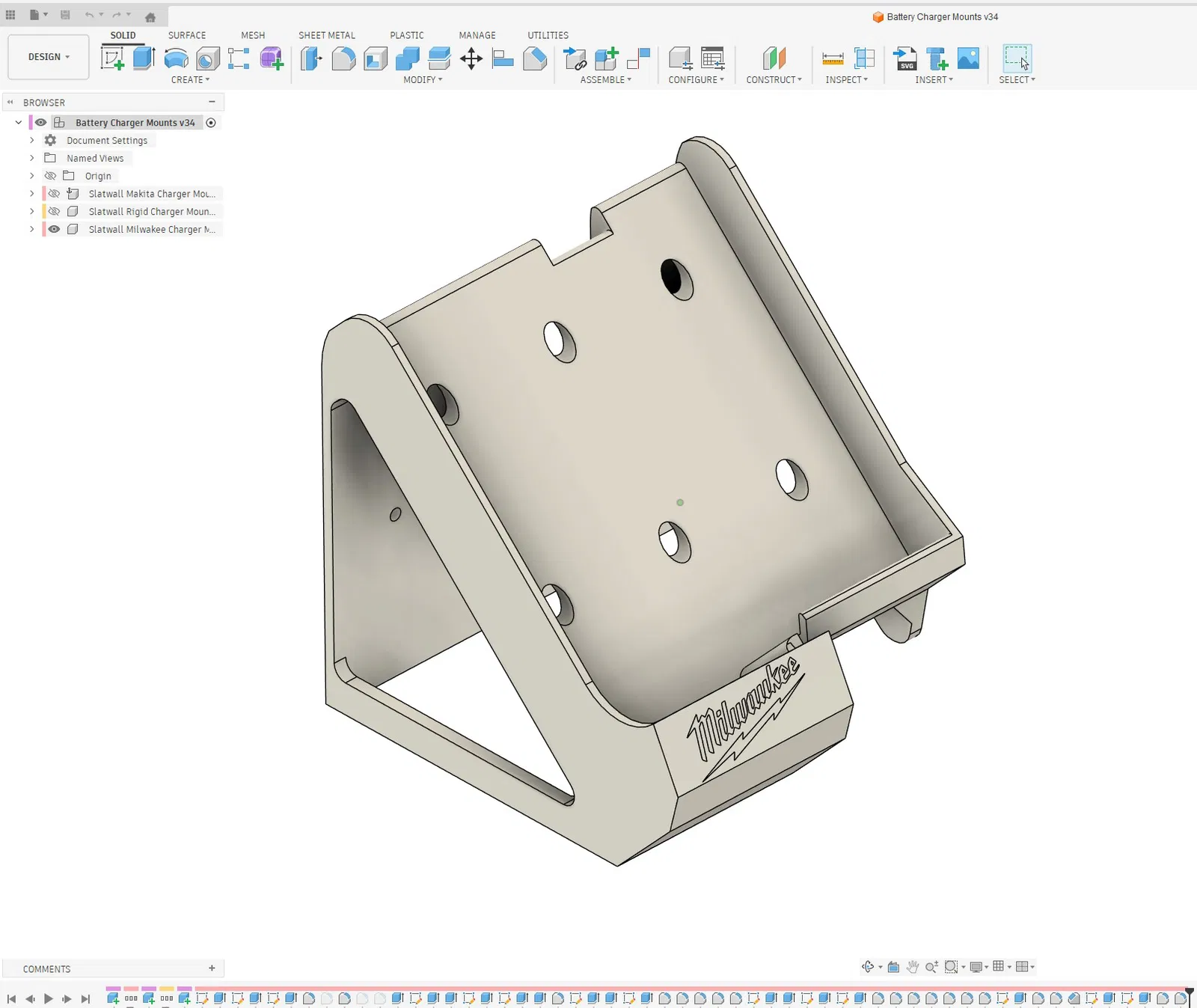Activate the window Select tool
1197x1008 pixels.
1017,58
